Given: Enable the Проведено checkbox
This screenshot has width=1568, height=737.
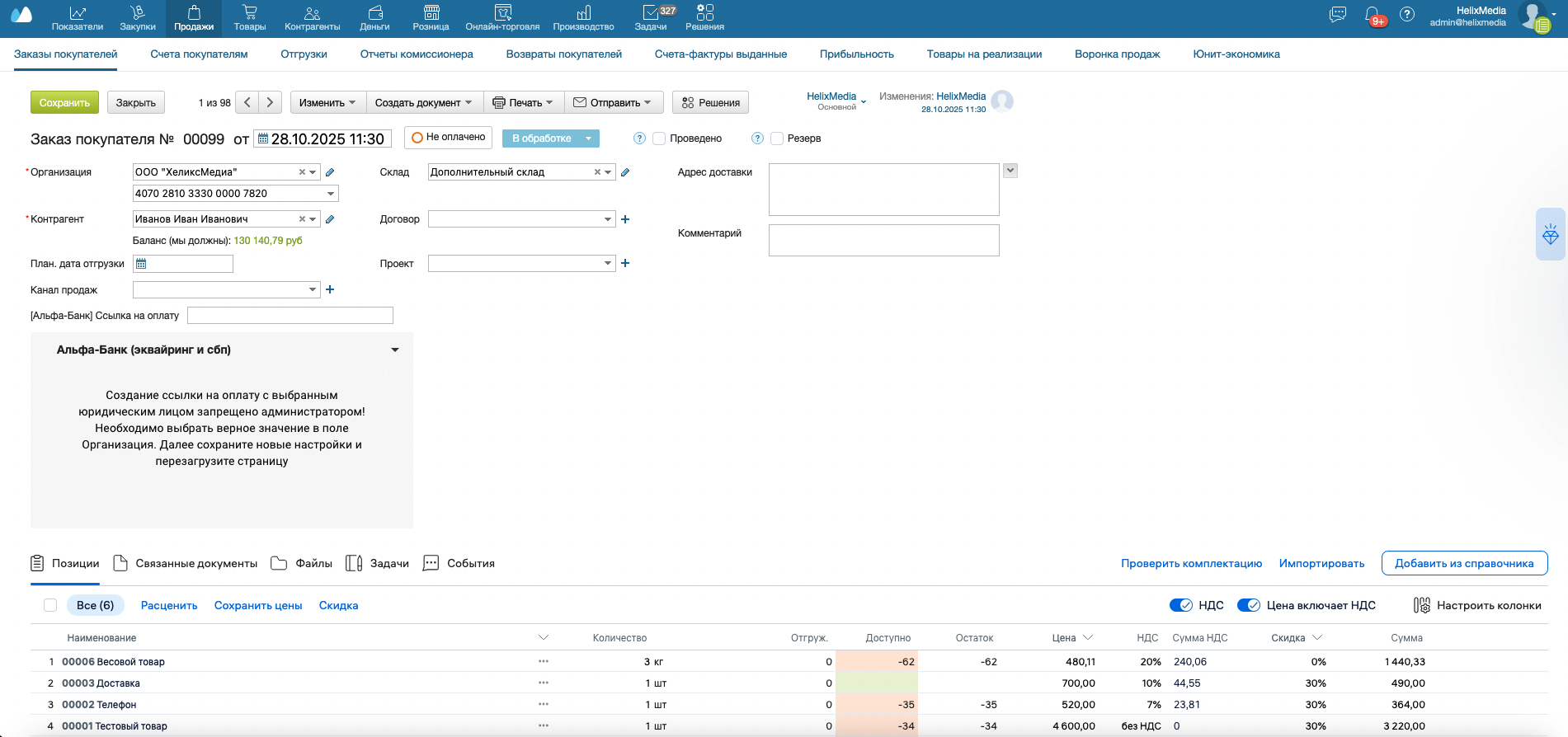Looking at the screenshot, I should point(659,138).
